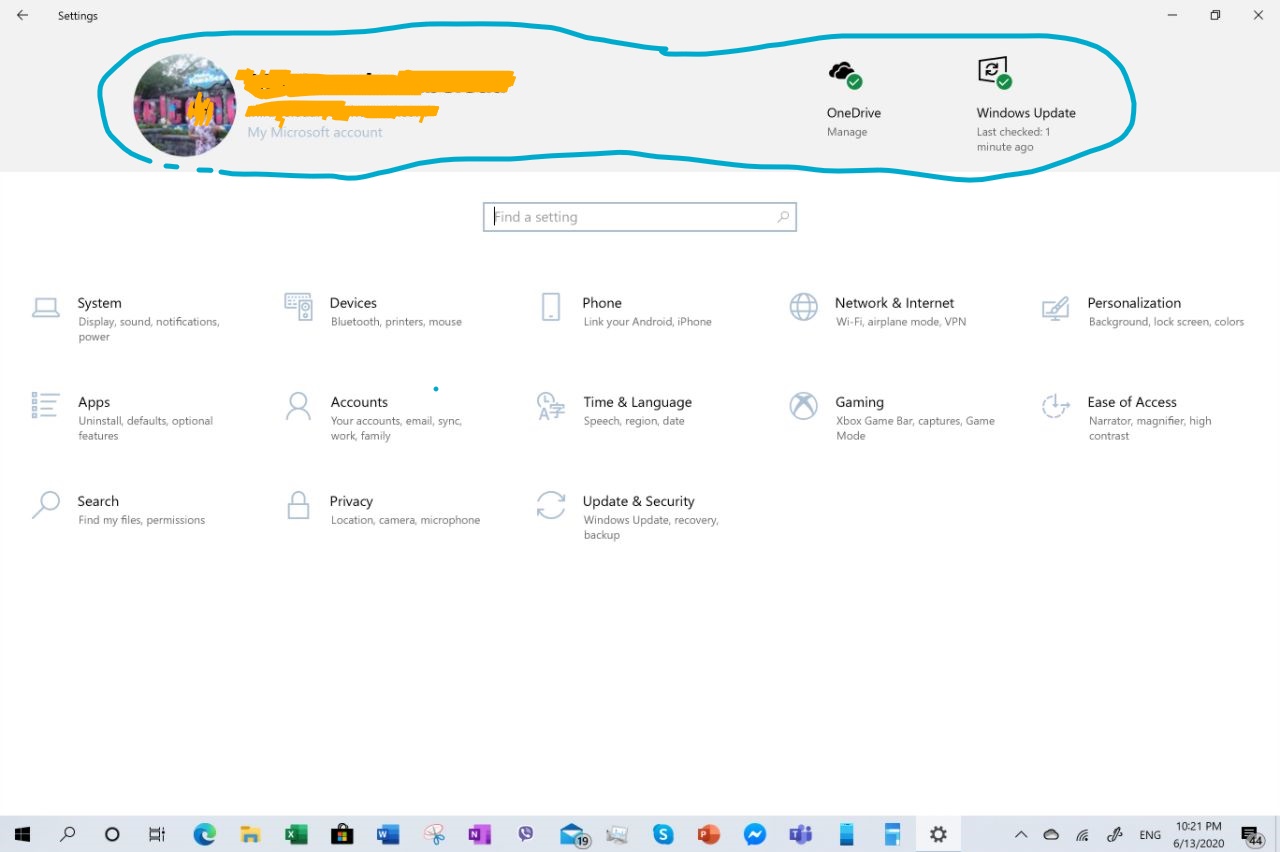Launch Microsoft Edge from taskbar
This screenshot has height=852, width=1280.
coord(204,834)
